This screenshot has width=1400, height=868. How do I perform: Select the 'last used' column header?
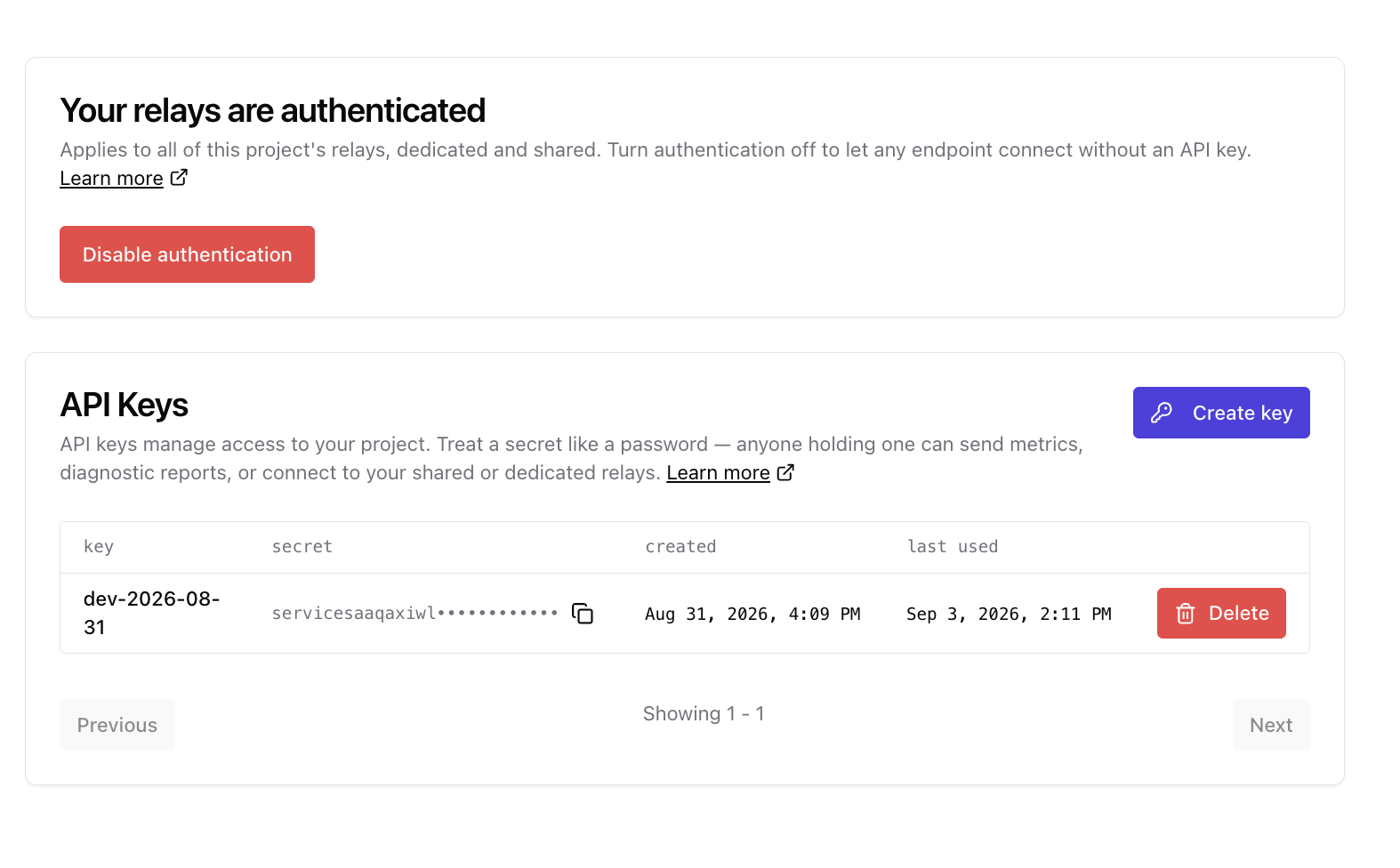(x=953, y=547)
